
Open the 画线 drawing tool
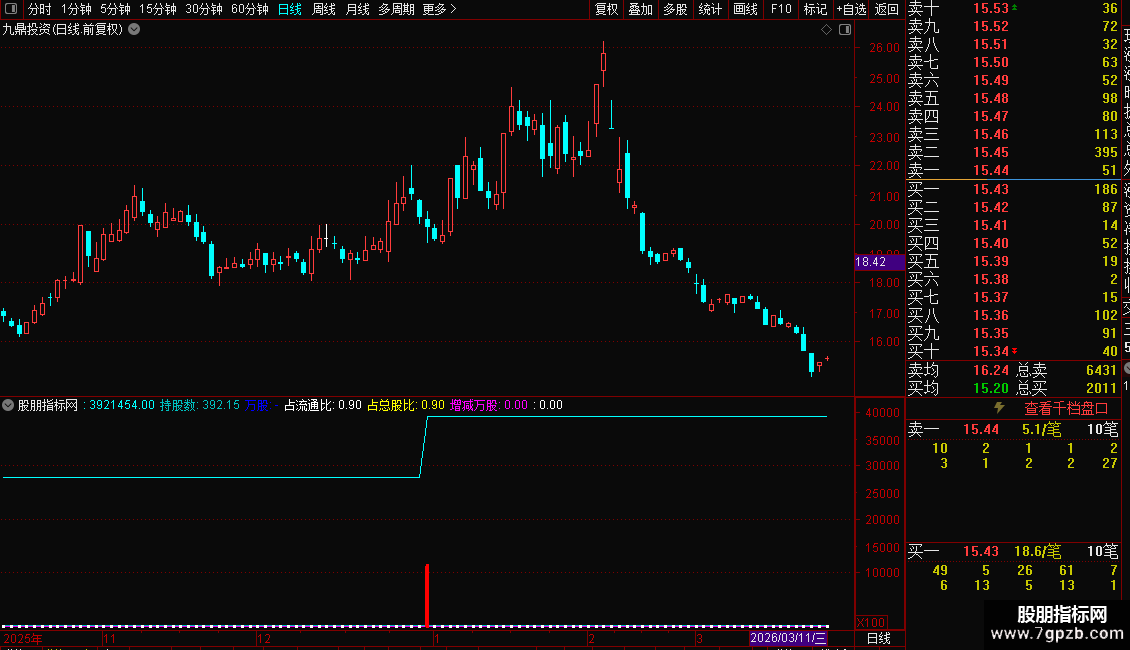pos(745,9)
